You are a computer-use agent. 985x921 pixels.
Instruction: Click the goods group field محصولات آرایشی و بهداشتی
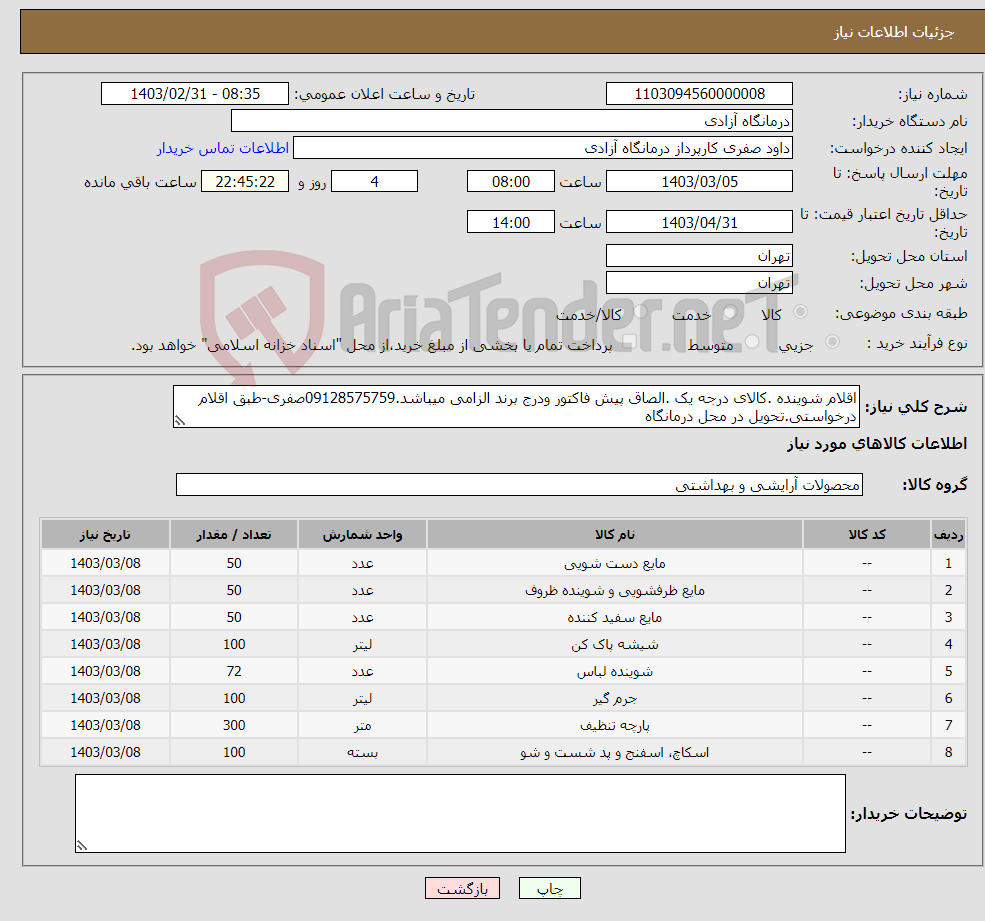tap(519, 484)
